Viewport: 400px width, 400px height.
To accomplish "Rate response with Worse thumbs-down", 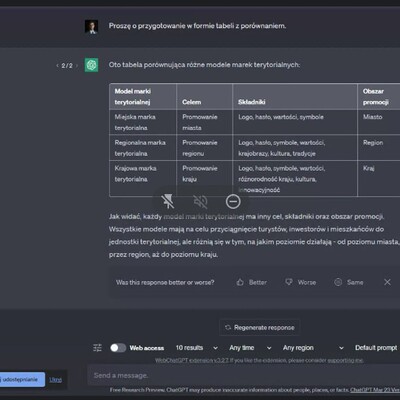I will (x=300, y=282).
